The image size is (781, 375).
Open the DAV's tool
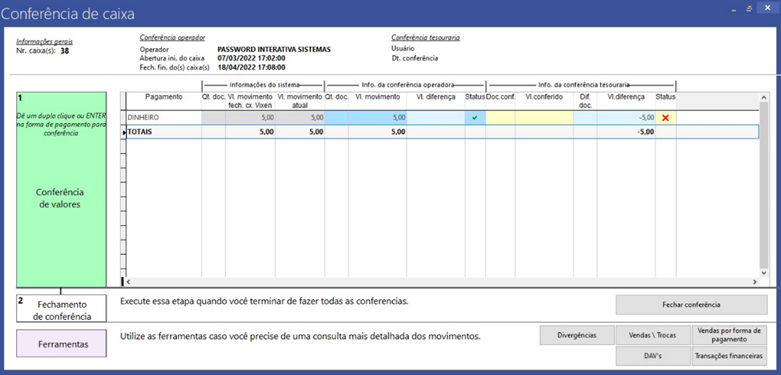pos(653,356)
